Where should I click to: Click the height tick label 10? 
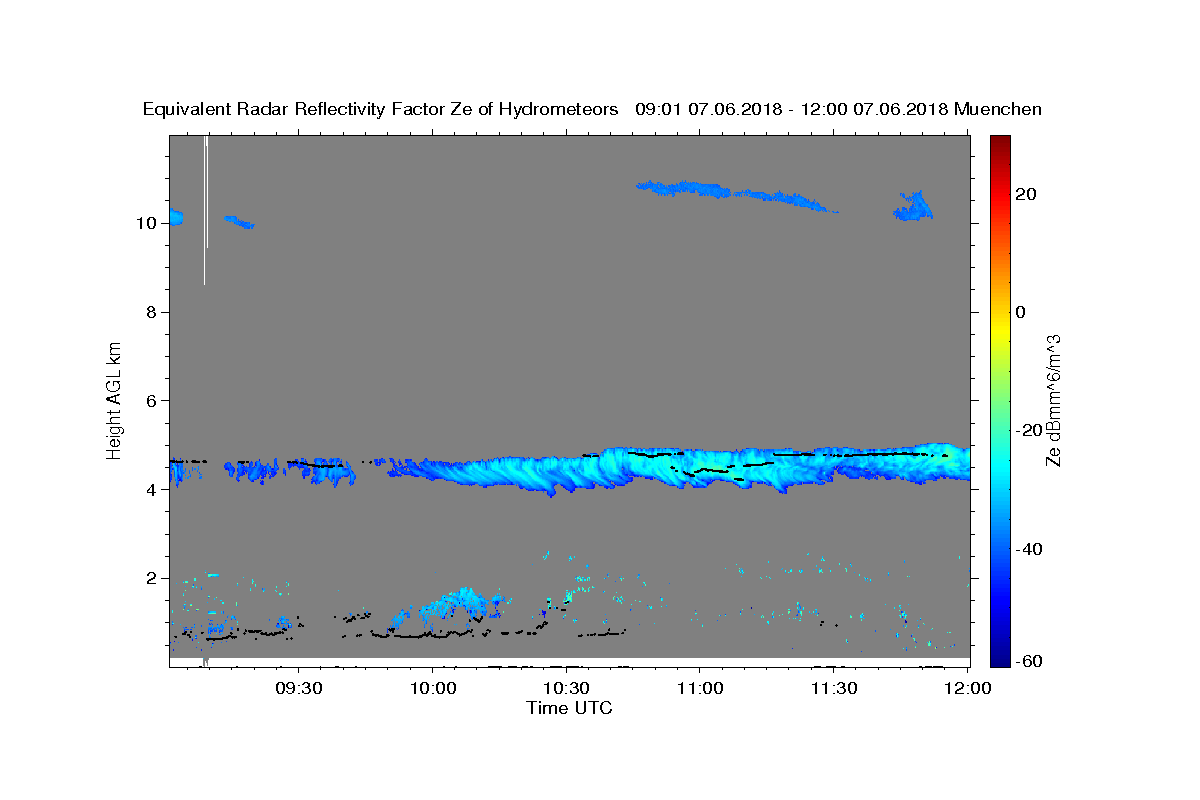pyautogui.click(x=147, y=223)
